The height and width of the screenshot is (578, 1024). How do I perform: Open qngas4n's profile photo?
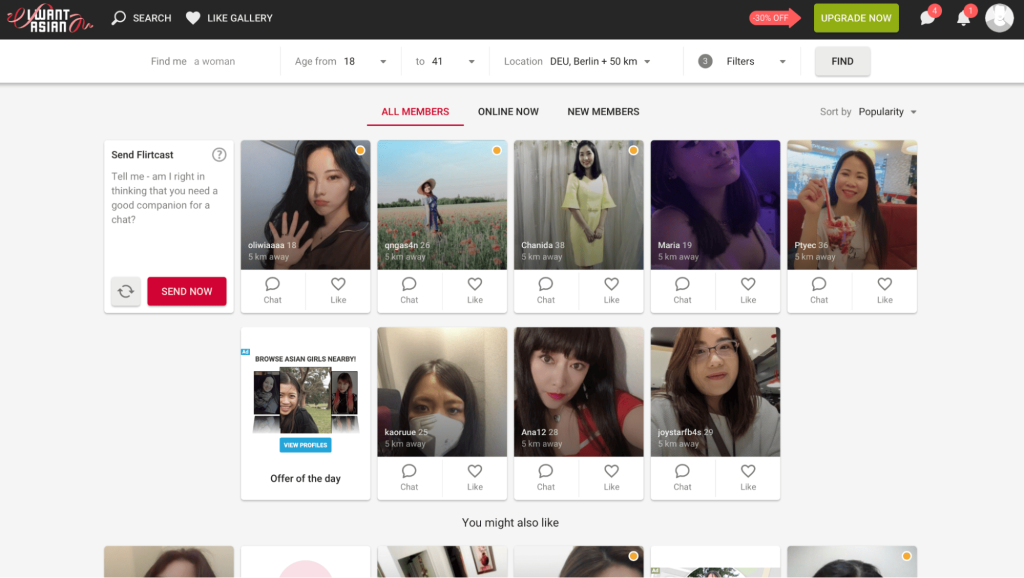(442, 204)
